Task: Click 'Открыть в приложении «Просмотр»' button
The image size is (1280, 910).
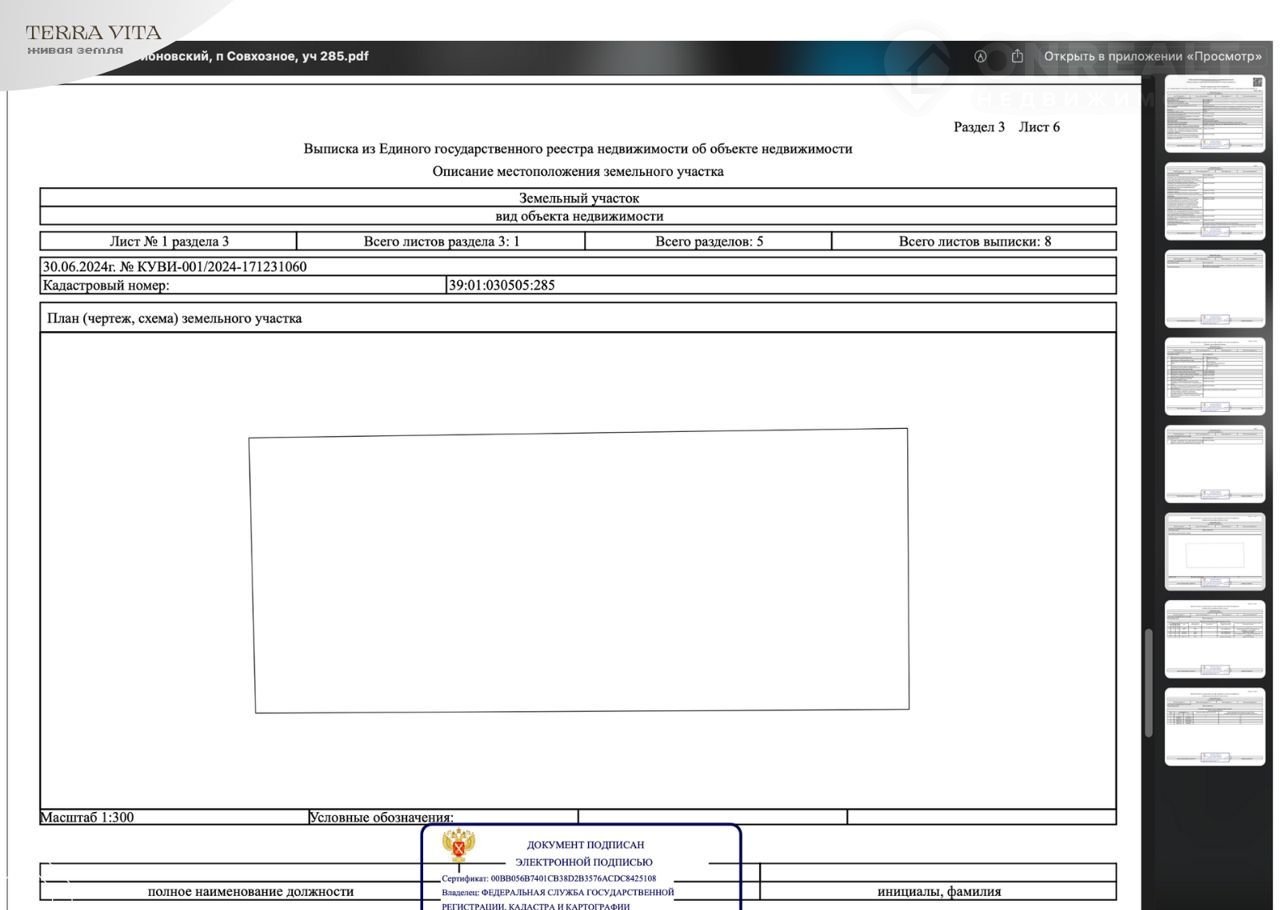Action: pyautogui.click(x=1152, y=57)
